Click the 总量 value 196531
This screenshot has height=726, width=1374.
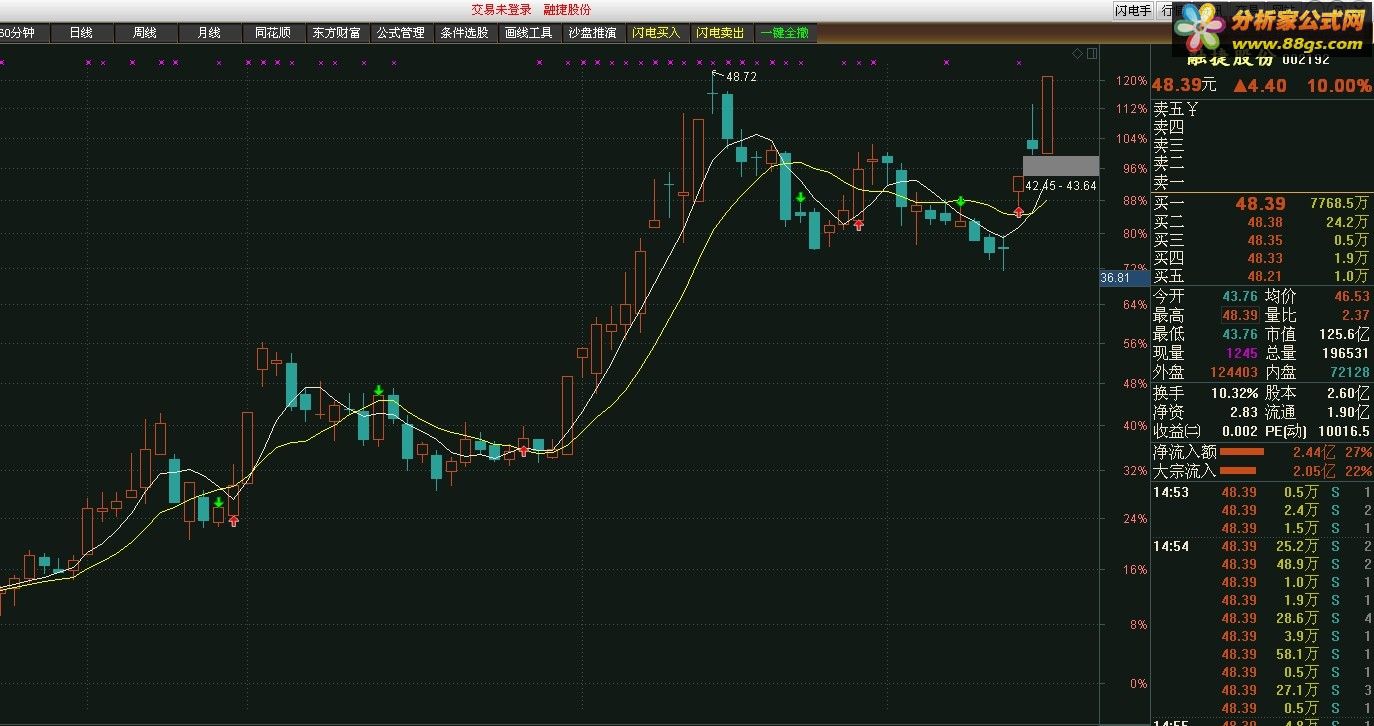click(x=1347, y=353)
